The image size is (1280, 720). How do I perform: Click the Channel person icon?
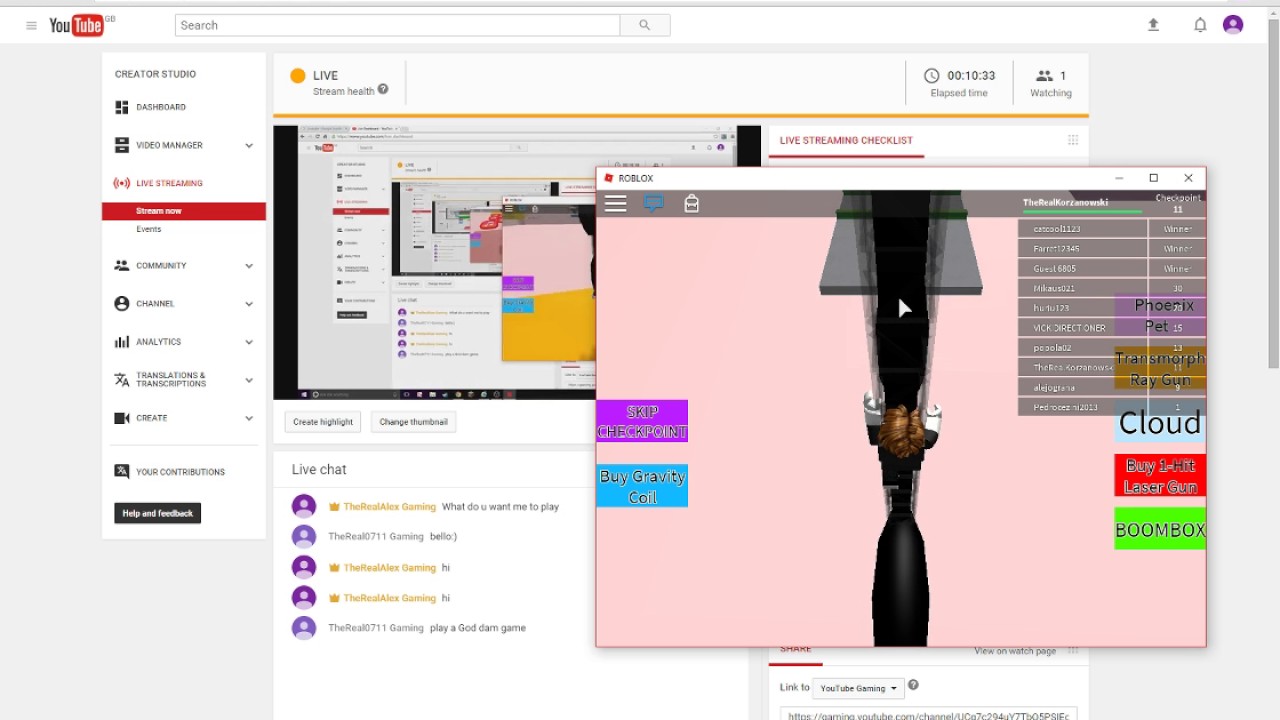click(122, 303)
